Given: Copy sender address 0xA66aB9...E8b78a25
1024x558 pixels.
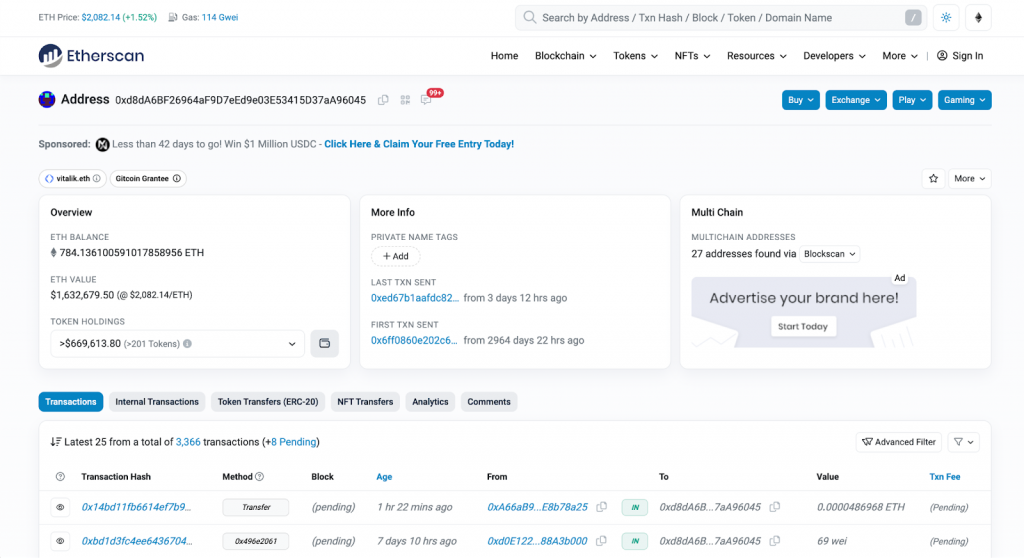Looking at the screenshot, I should pyautogui.click(x=601, y=507).
